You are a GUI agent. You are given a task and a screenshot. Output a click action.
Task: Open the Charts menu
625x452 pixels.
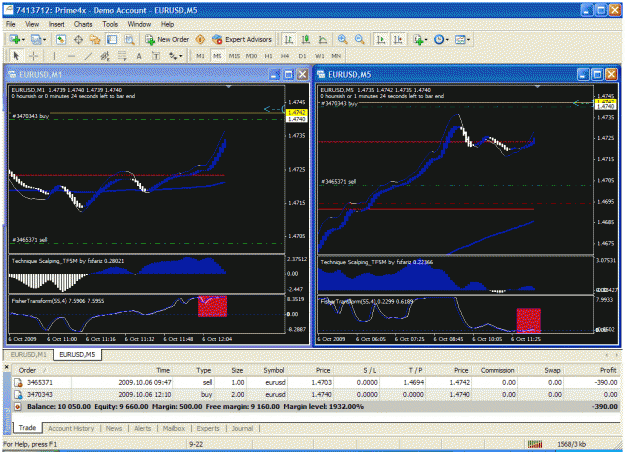coord(83,24)
